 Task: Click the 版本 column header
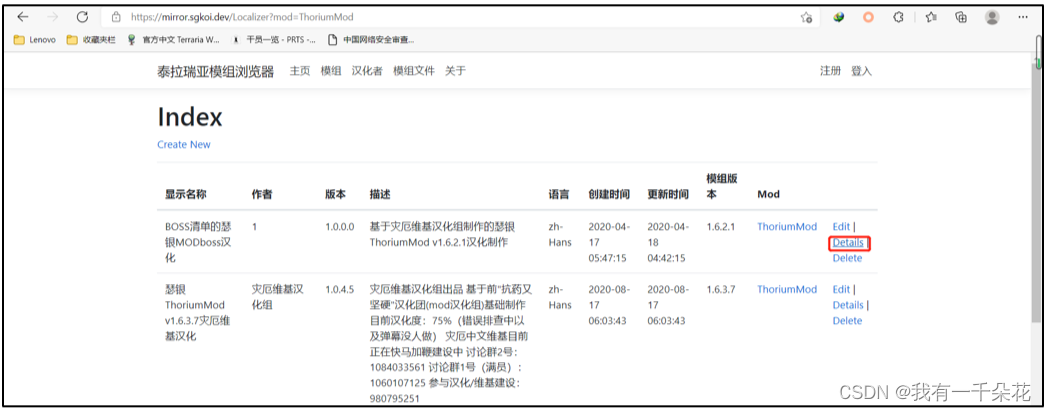[x=336, y=194]
